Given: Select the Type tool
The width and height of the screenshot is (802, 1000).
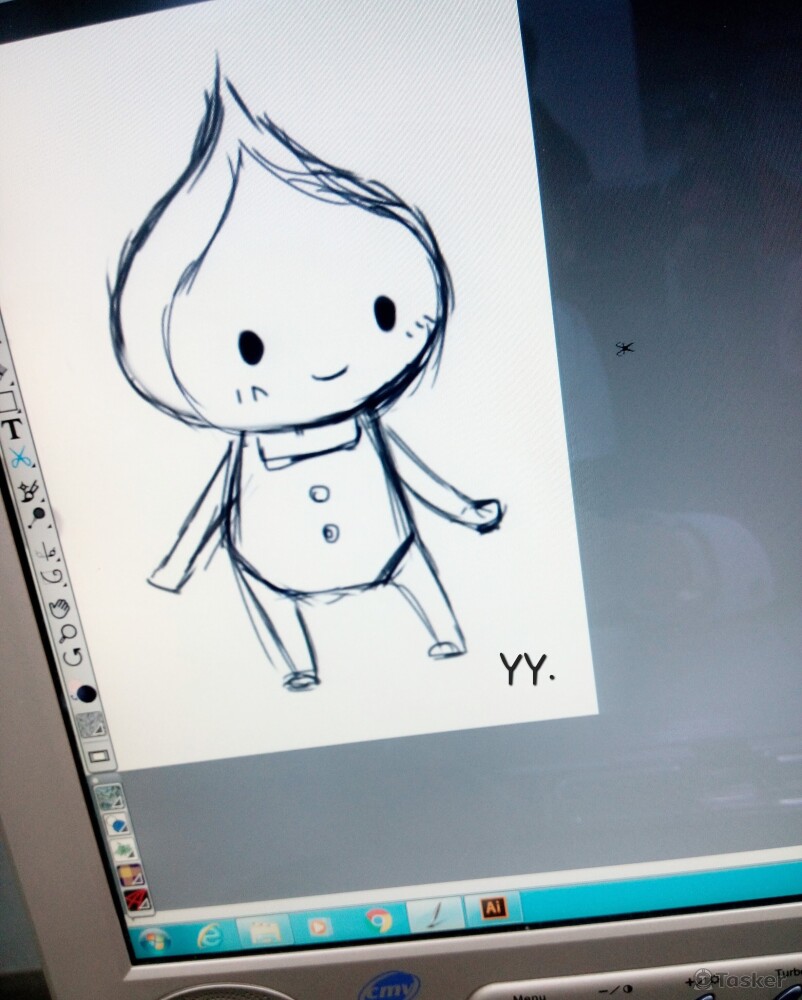Looking at the screenshot, I should pos(13,430).
